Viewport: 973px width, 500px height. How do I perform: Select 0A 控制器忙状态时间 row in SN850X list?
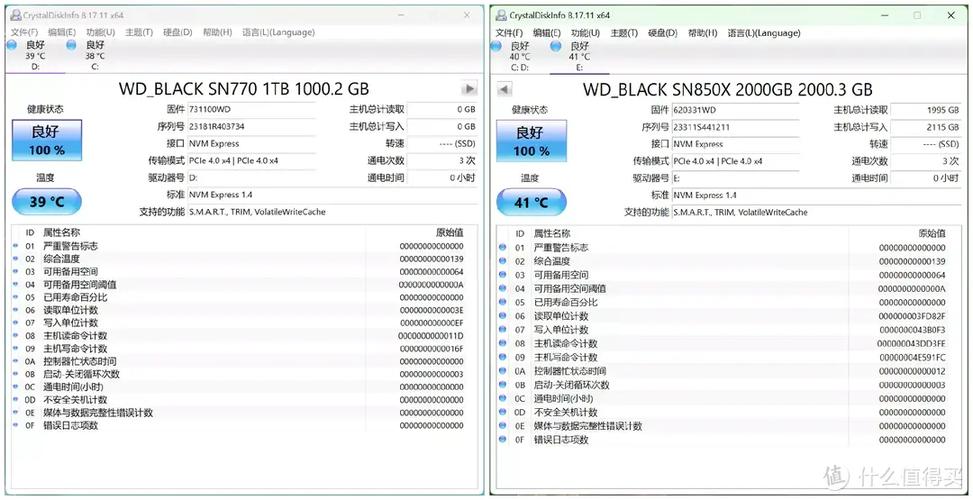click(x=729, y=371)
